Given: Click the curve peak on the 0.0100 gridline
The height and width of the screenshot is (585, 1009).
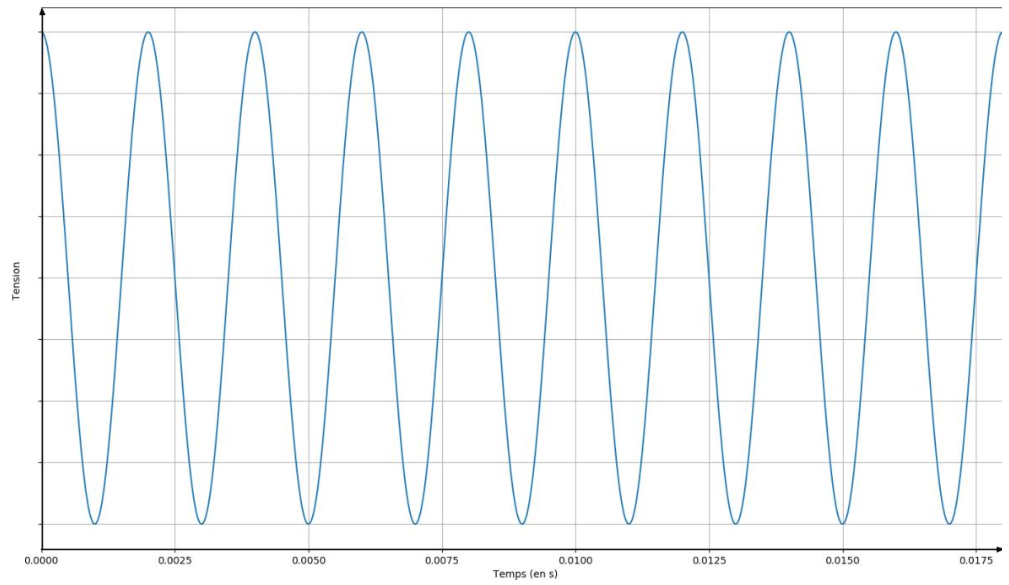Looking at the screenshot, I should 575,32.
